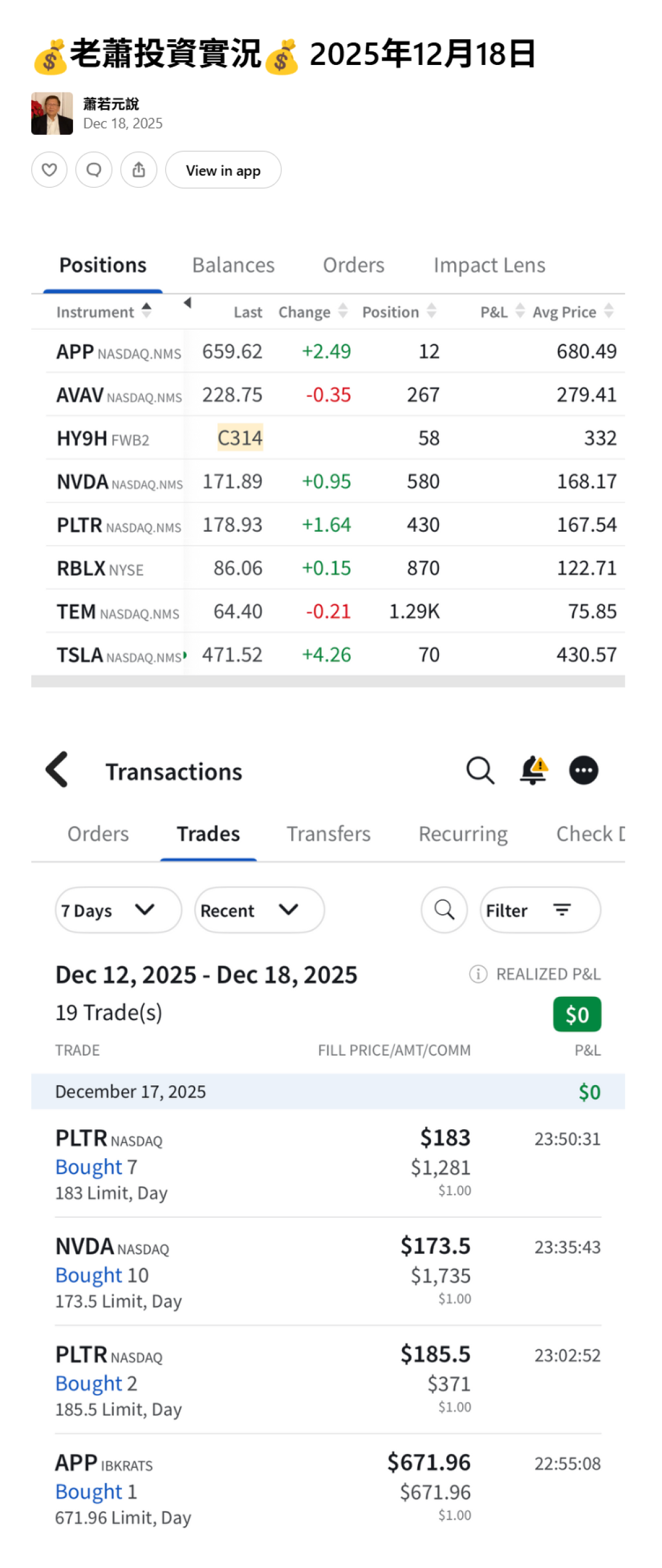The width and height of the screenshot is (662, 1568).
Task: Click the author's profile photo
Action: [x=52, y=113]
